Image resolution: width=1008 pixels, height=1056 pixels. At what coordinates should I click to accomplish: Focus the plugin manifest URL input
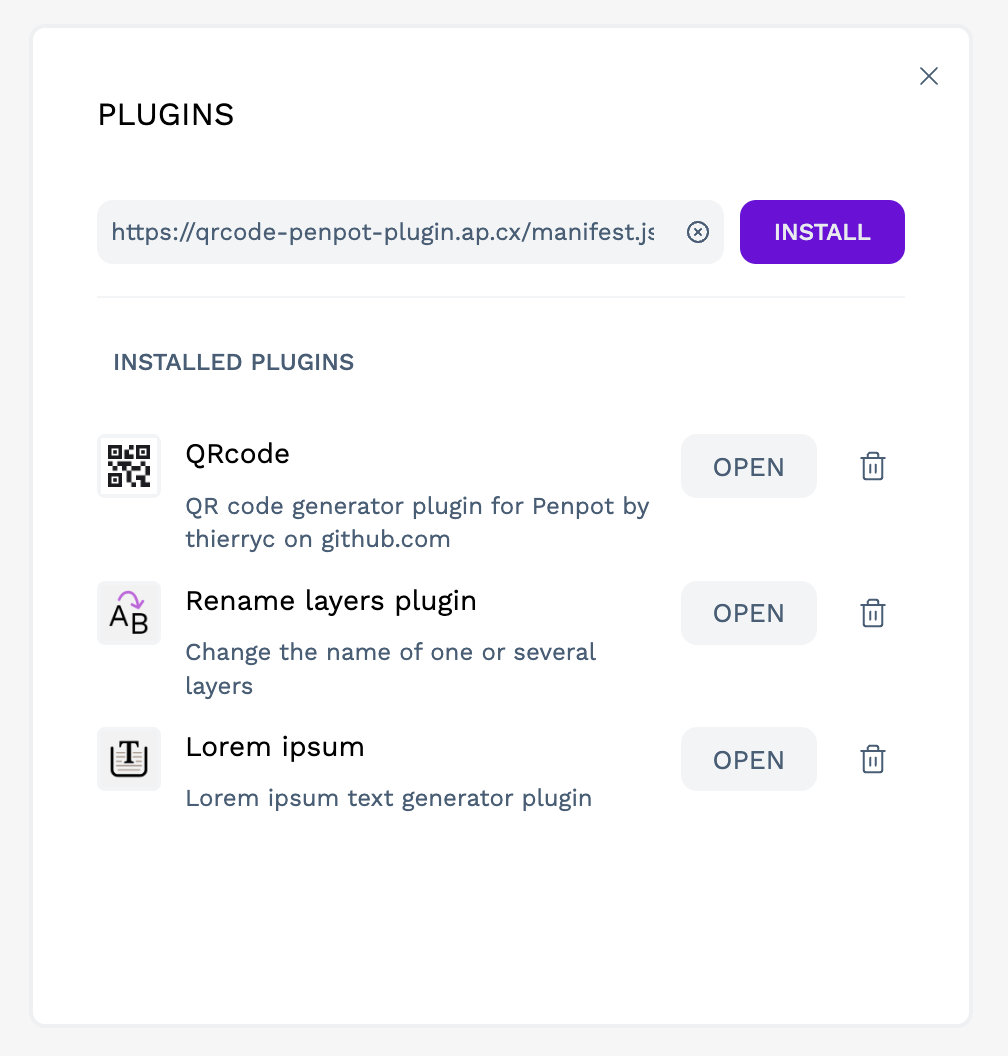382,232
